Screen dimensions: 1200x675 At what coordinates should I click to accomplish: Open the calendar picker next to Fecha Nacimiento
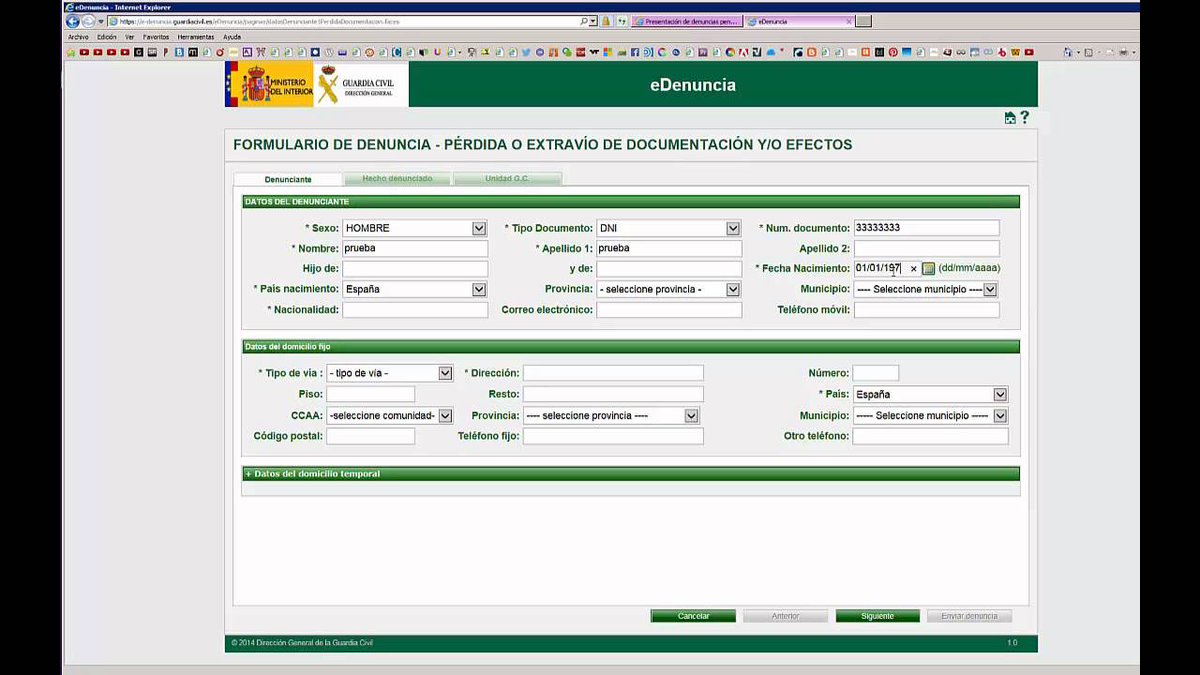(928, 268)
